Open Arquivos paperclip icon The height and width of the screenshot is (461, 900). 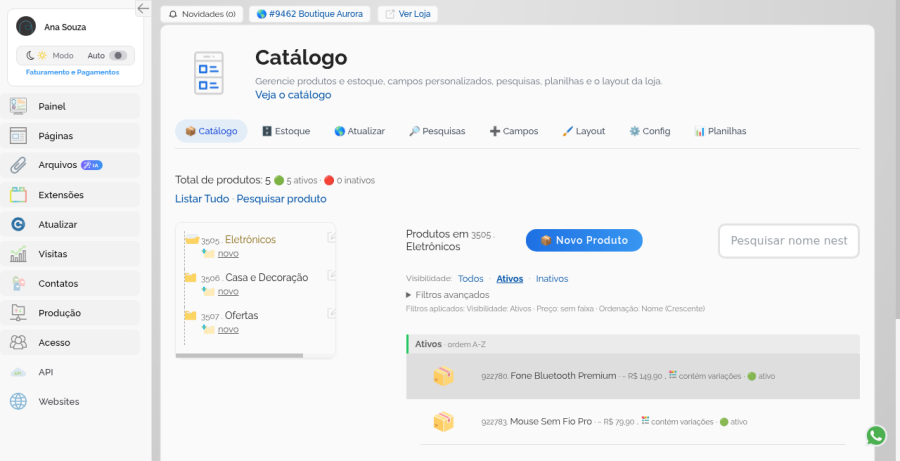tap(18, 165)
